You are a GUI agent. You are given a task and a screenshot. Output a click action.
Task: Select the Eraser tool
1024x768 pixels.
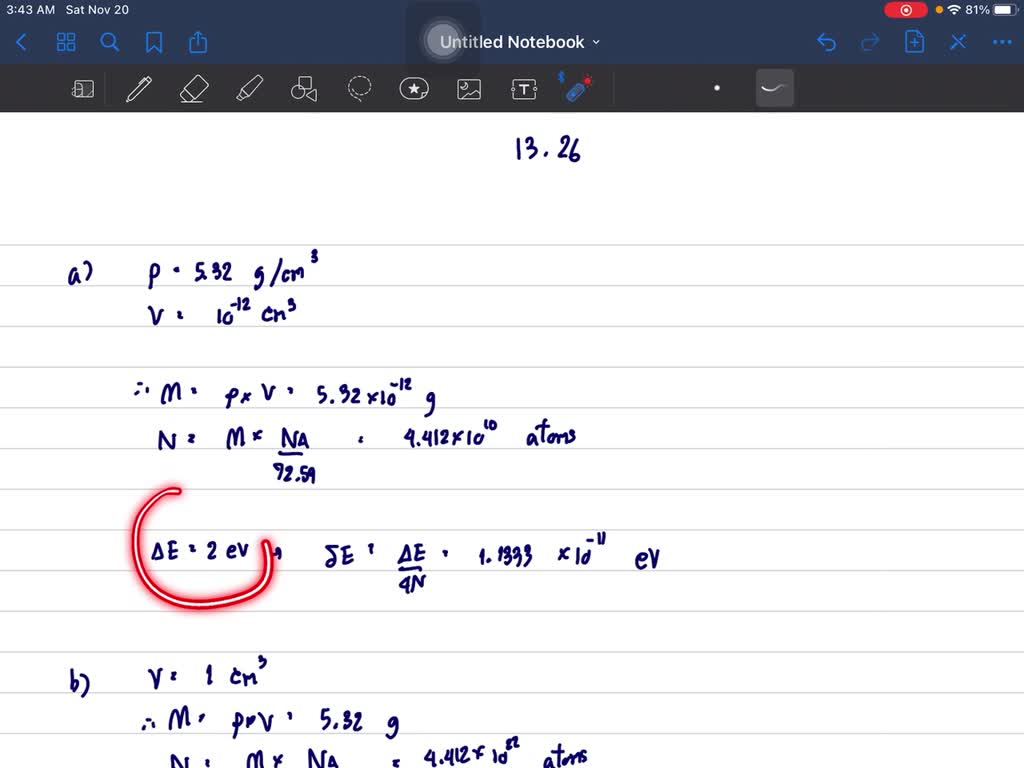pos(194,88)
